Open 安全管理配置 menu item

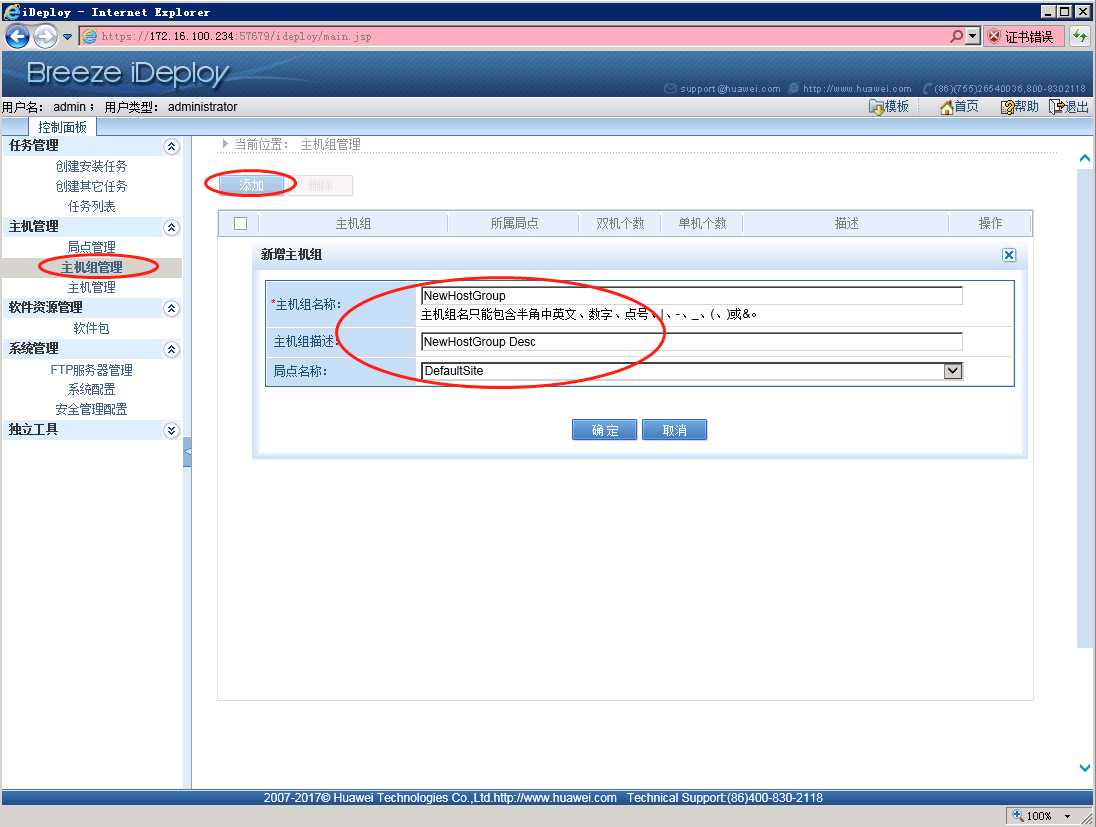(92, 410)
